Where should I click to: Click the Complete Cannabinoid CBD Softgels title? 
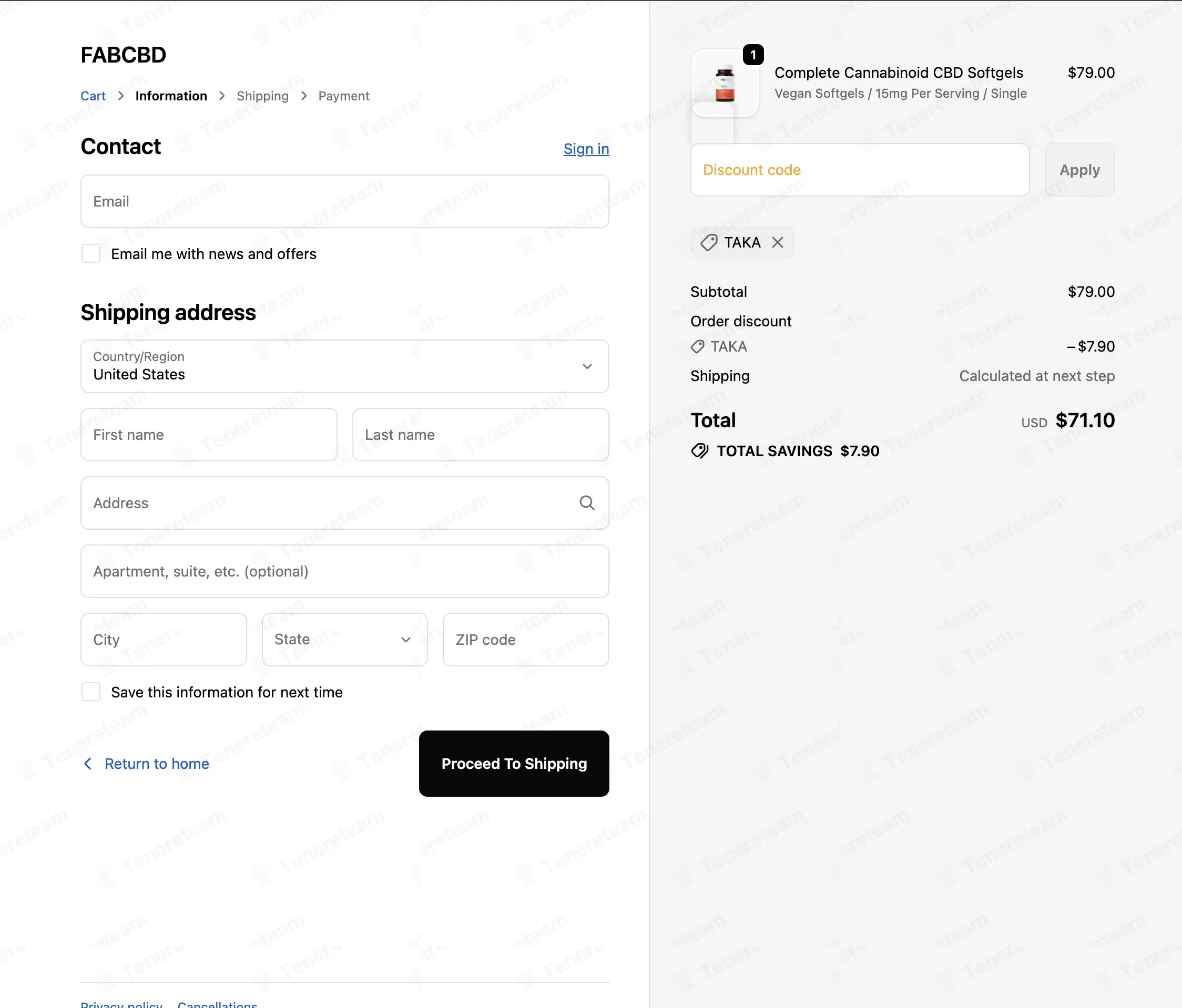899,73
